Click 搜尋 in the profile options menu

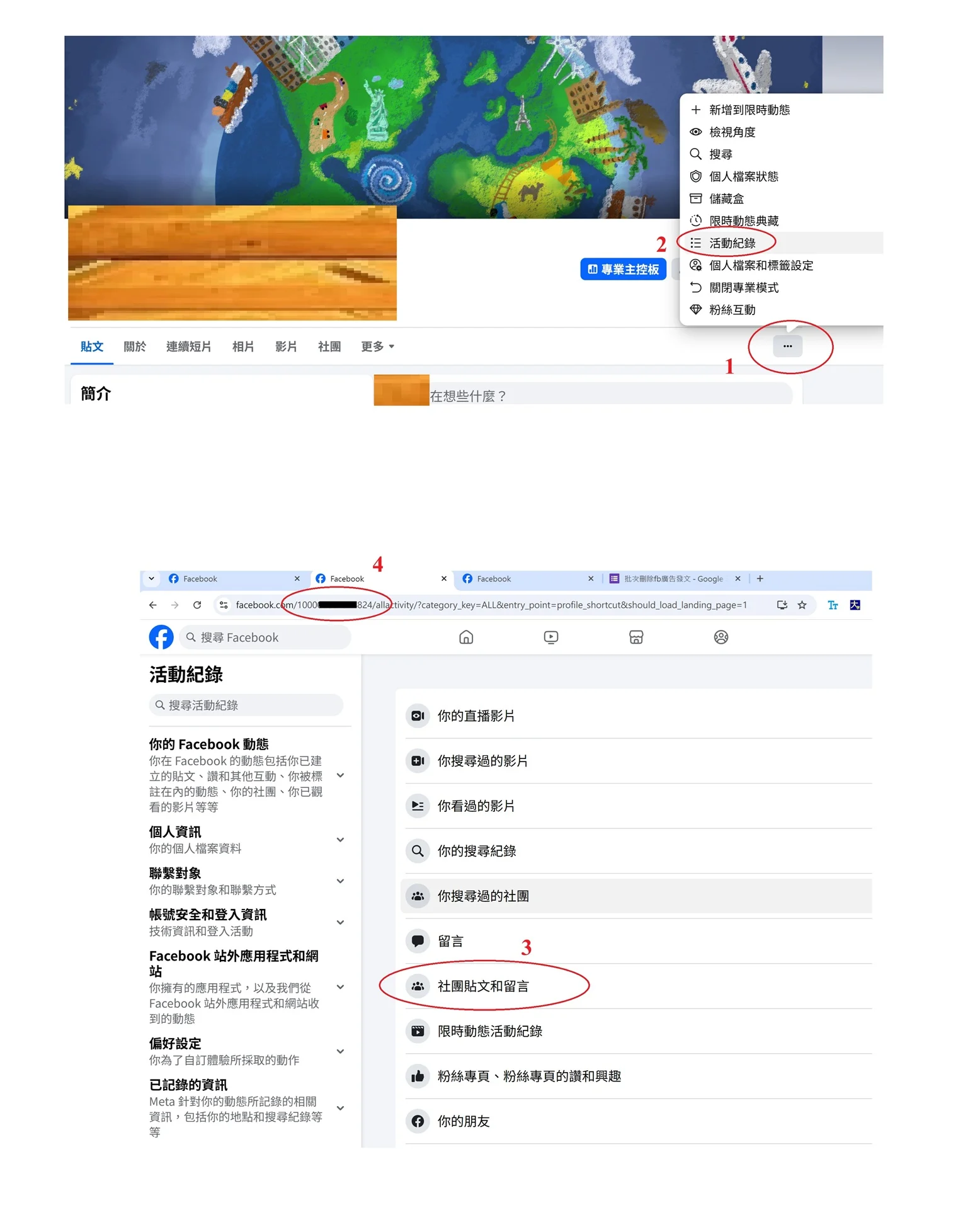pos(782,154)
